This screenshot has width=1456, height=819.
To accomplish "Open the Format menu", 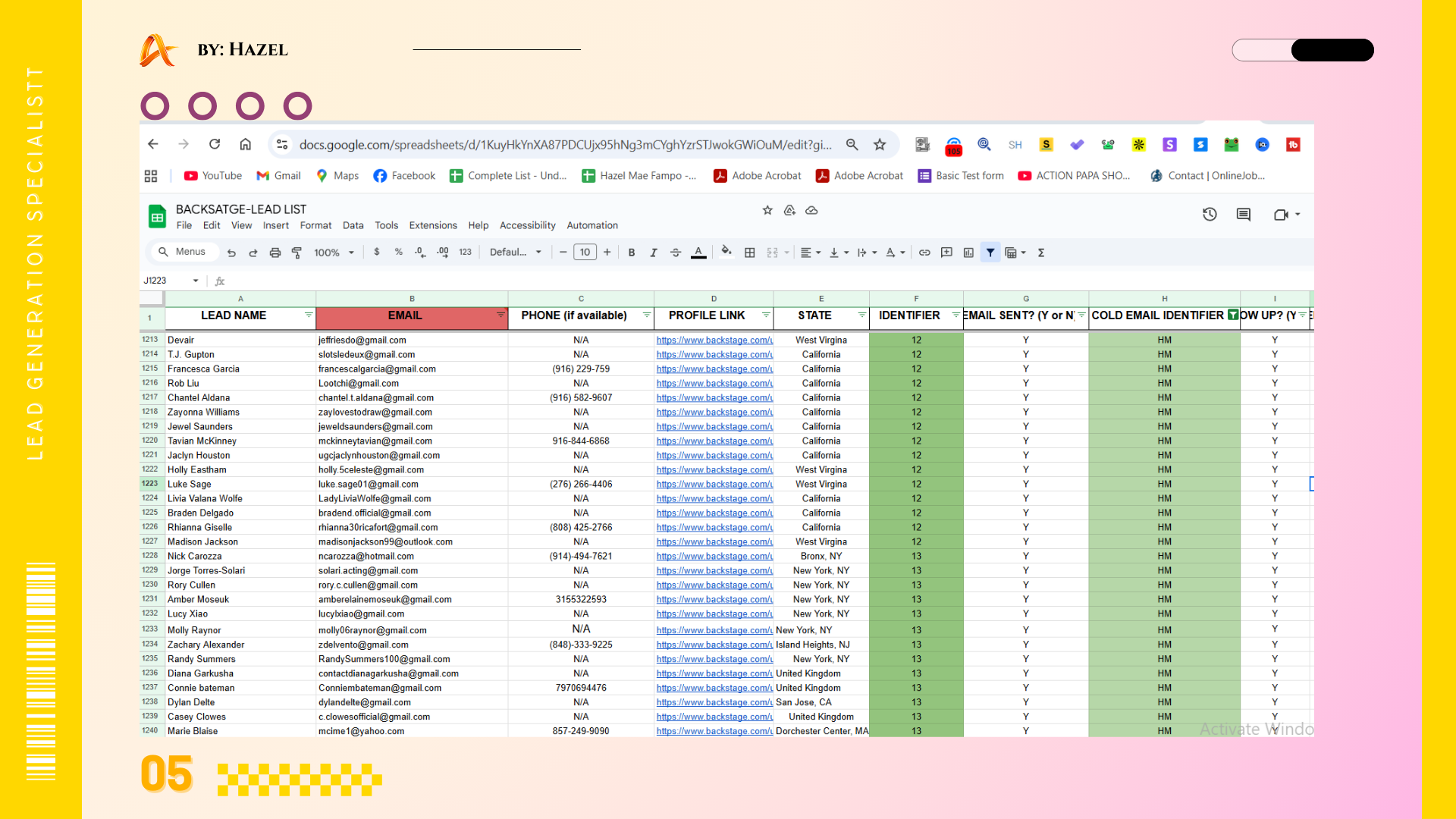I will [x=315, y=225].
